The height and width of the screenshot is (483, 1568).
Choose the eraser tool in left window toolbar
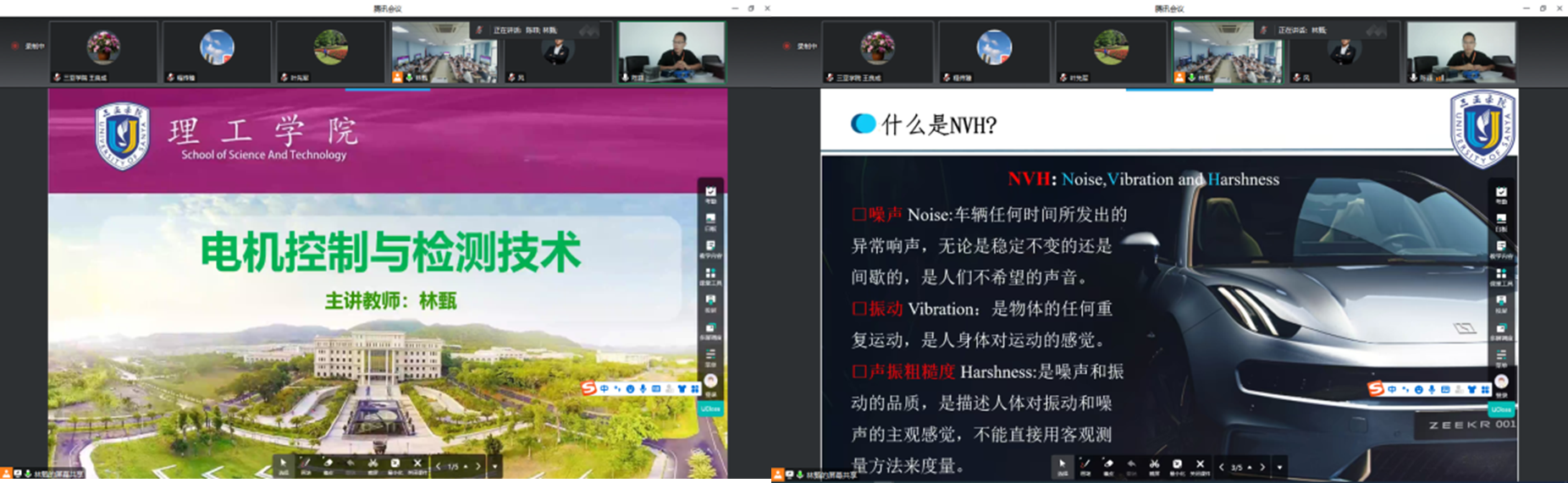329,465
